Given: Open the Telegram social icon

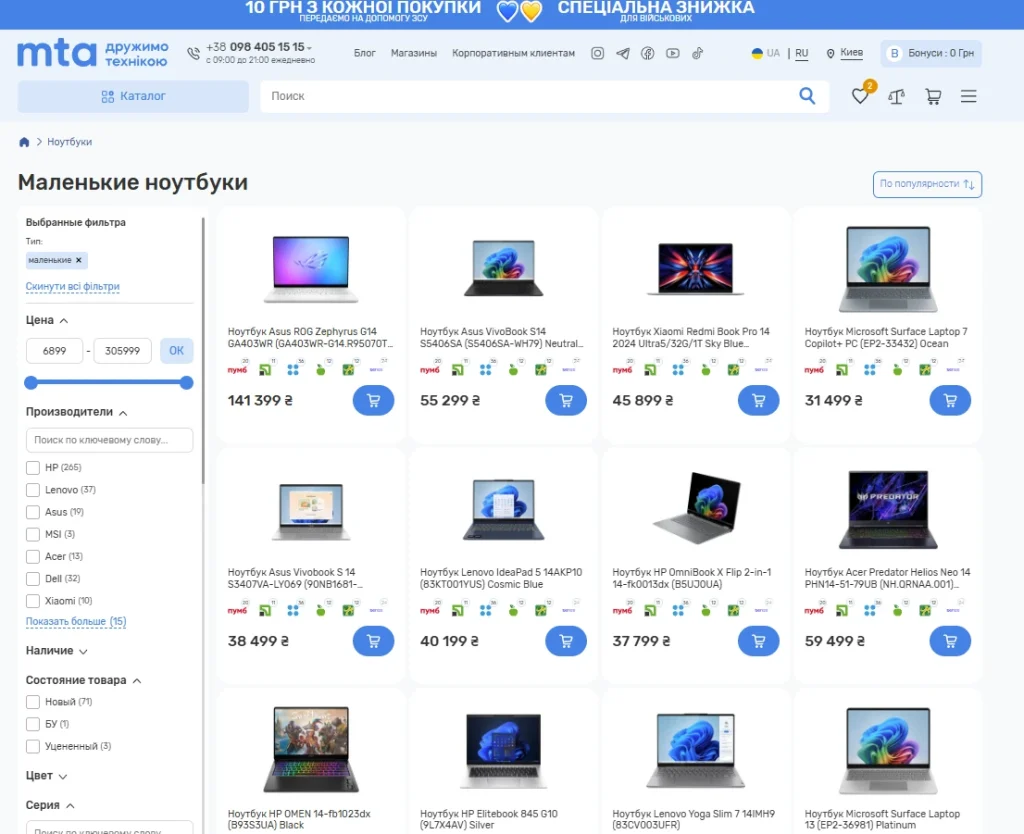Looking at the screenshot, I should coord(622,54).
